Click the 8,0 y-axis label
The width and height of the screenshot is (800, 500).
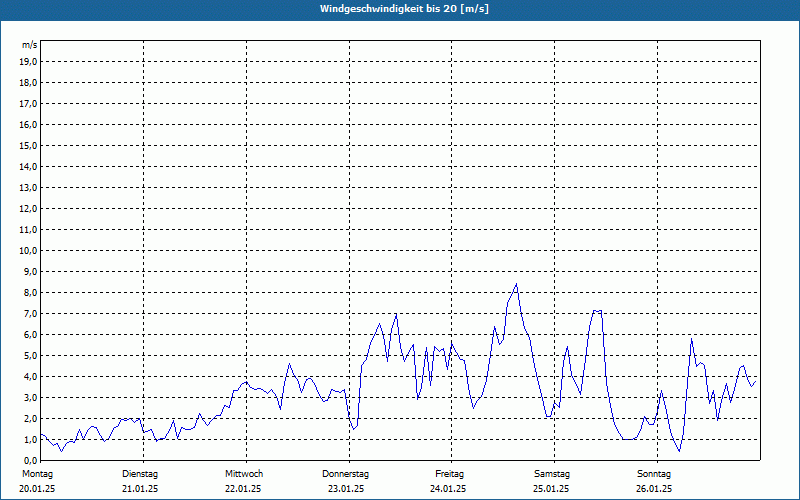30,293
